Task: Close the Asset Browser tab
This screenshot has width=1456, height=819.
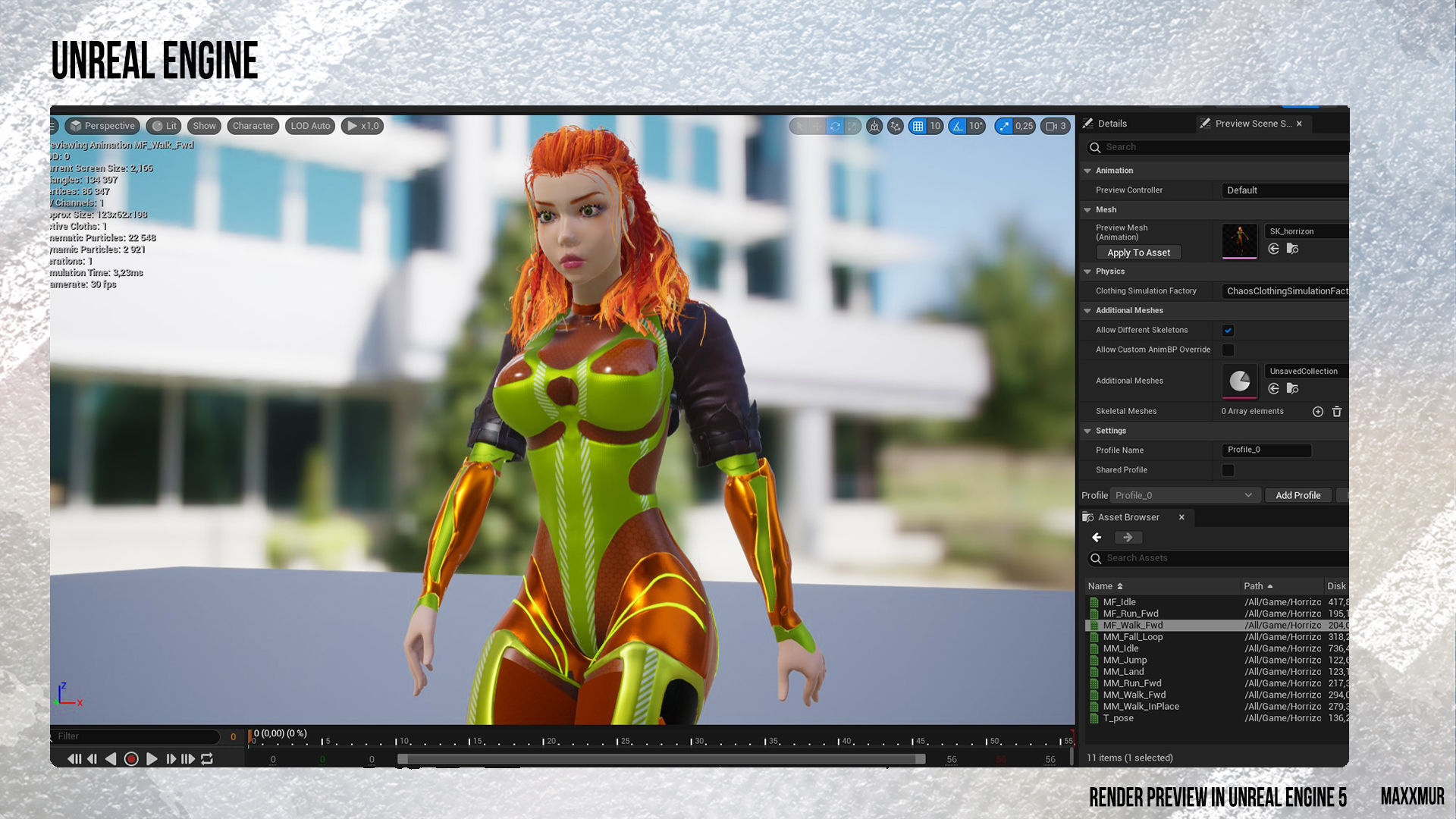Action: [x=1181, y=517]
